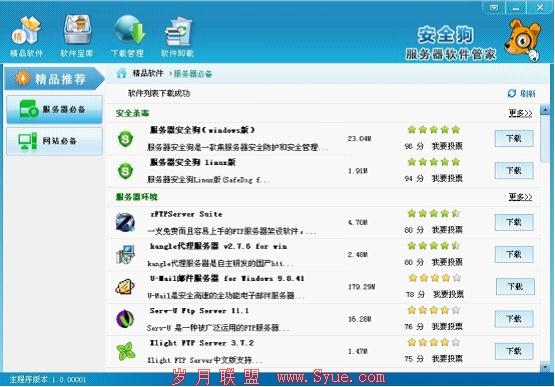Click 我要投票 for Serv-U Ftp Server
Viewport: 555px width, 387px height.
[x=447, y=326]
